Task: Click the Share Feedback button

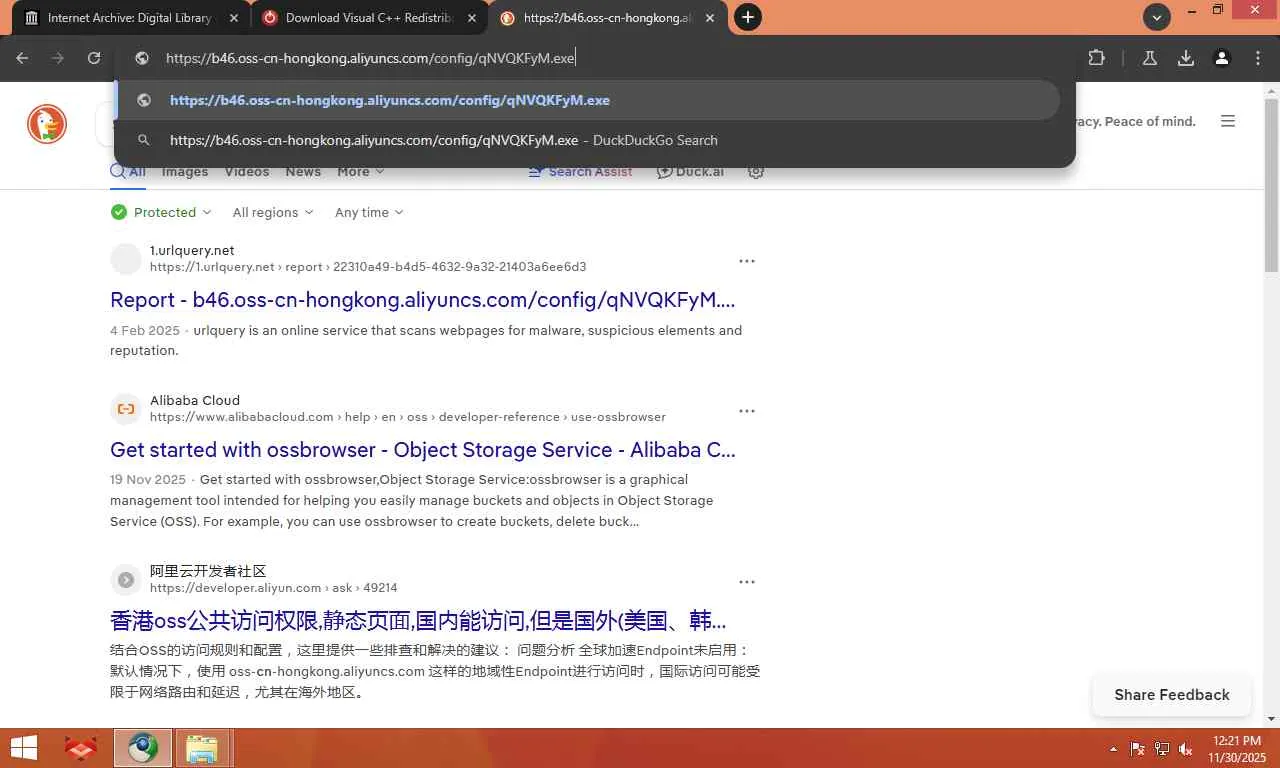Action: [x=1172, y=695]
